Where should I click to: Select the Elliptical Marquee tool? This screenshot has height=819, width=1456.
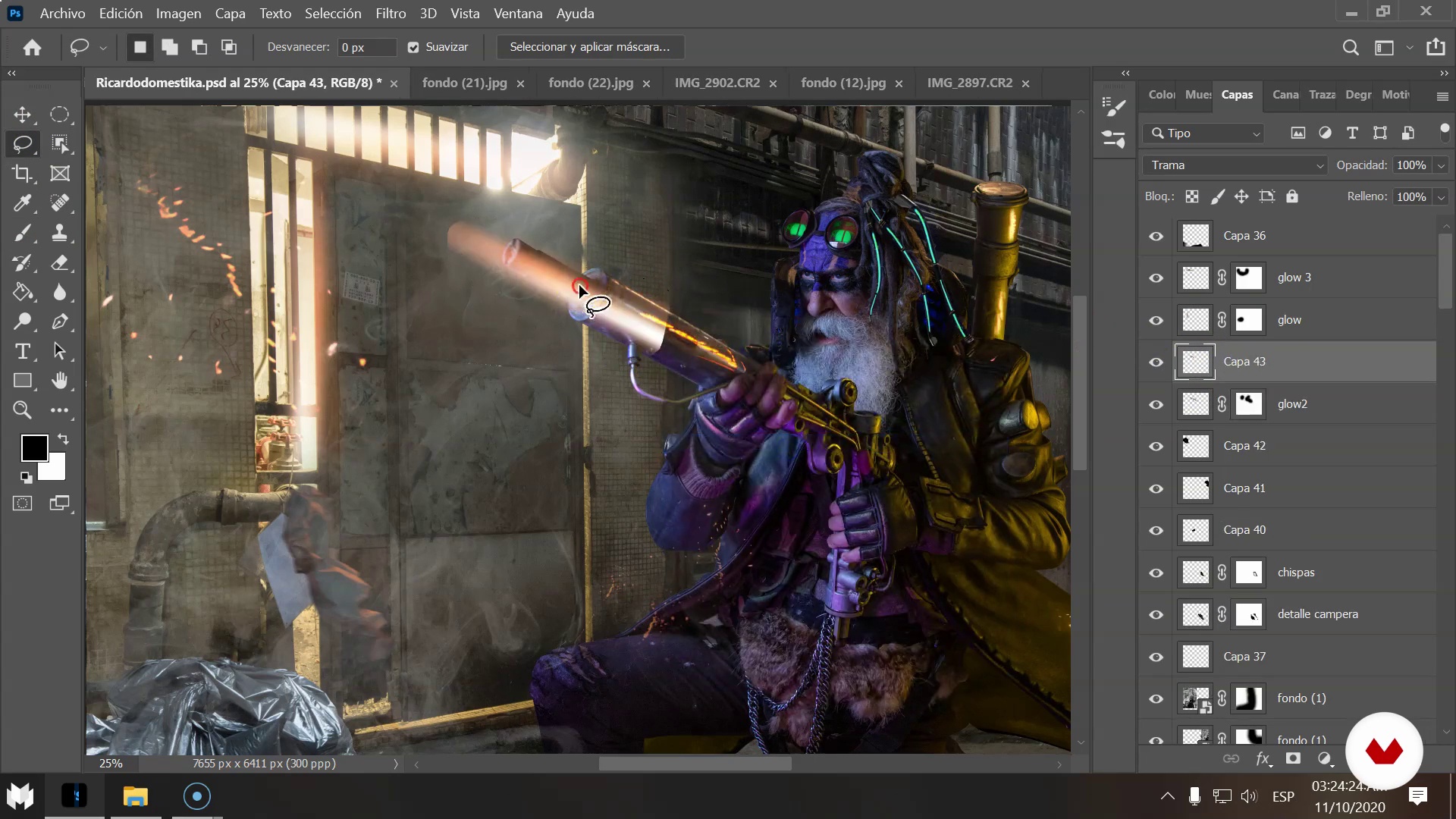(x=60, y=115)
